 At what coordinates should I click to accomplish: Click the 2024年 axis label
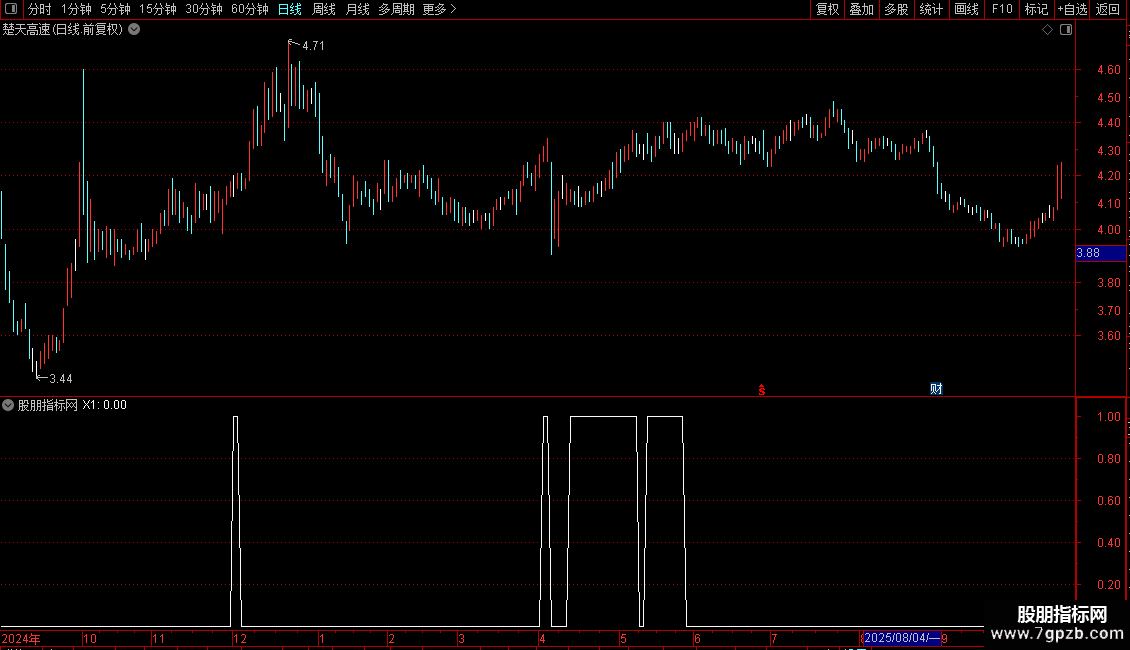21,638
